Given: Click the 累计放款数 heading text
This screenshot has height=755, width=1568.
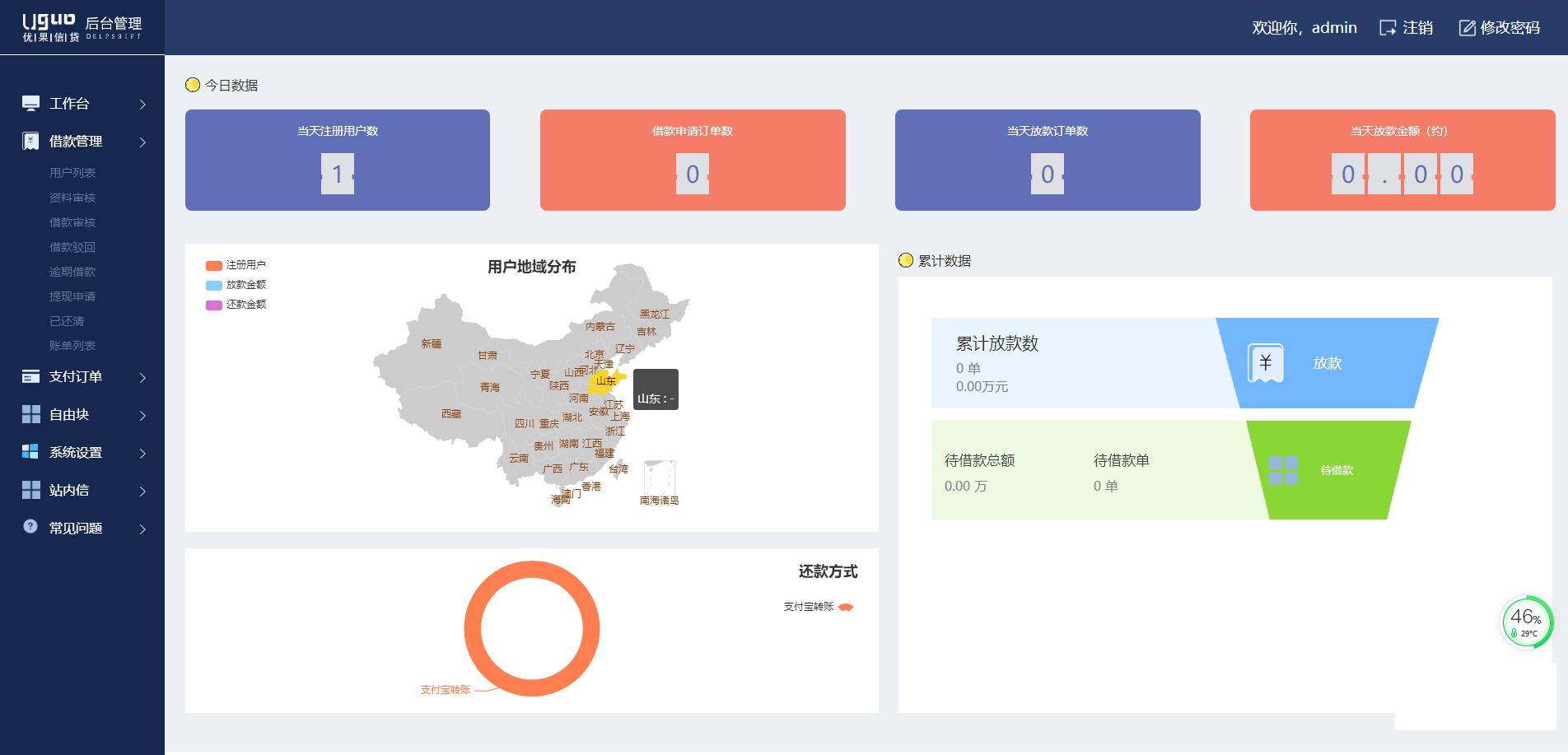Looking at the screenshot, I should 997,343.
